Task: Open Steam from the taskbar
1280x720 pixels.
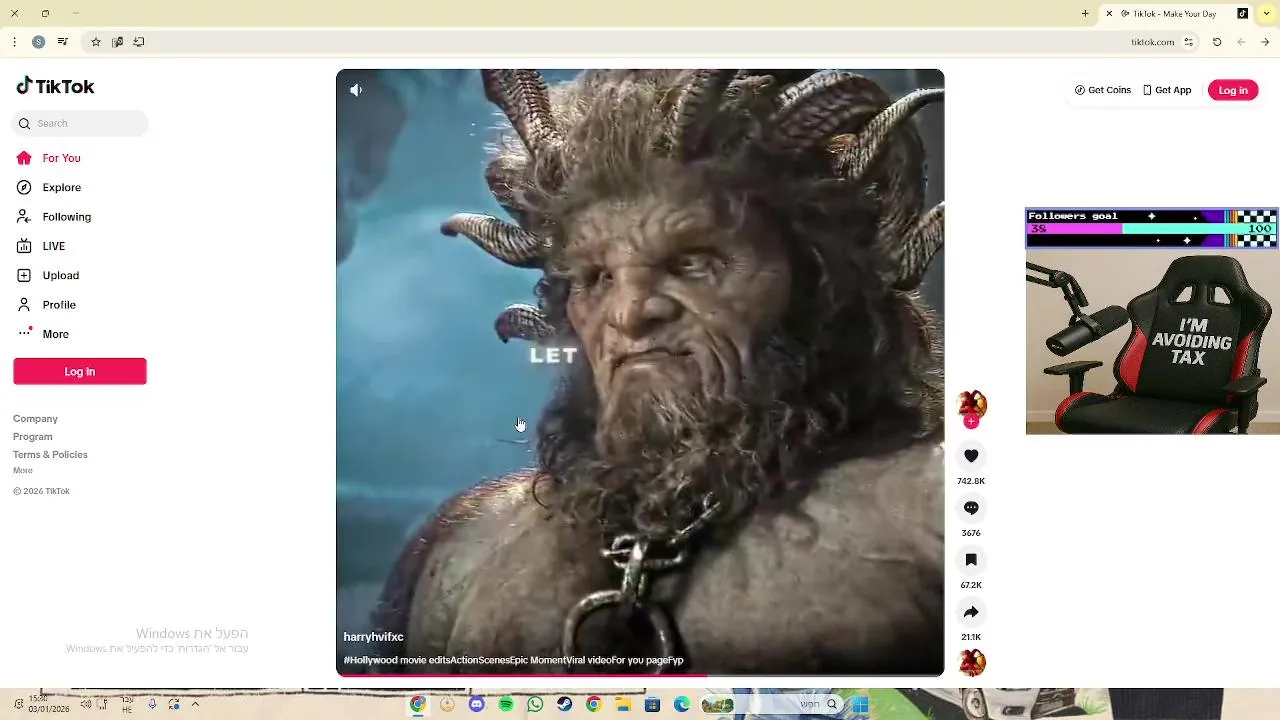Action: 564,704
